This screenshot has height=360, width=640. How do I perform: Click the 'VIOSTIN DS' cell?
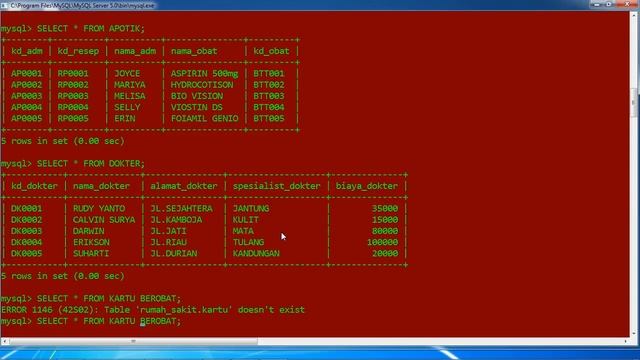tap(197, 107)
